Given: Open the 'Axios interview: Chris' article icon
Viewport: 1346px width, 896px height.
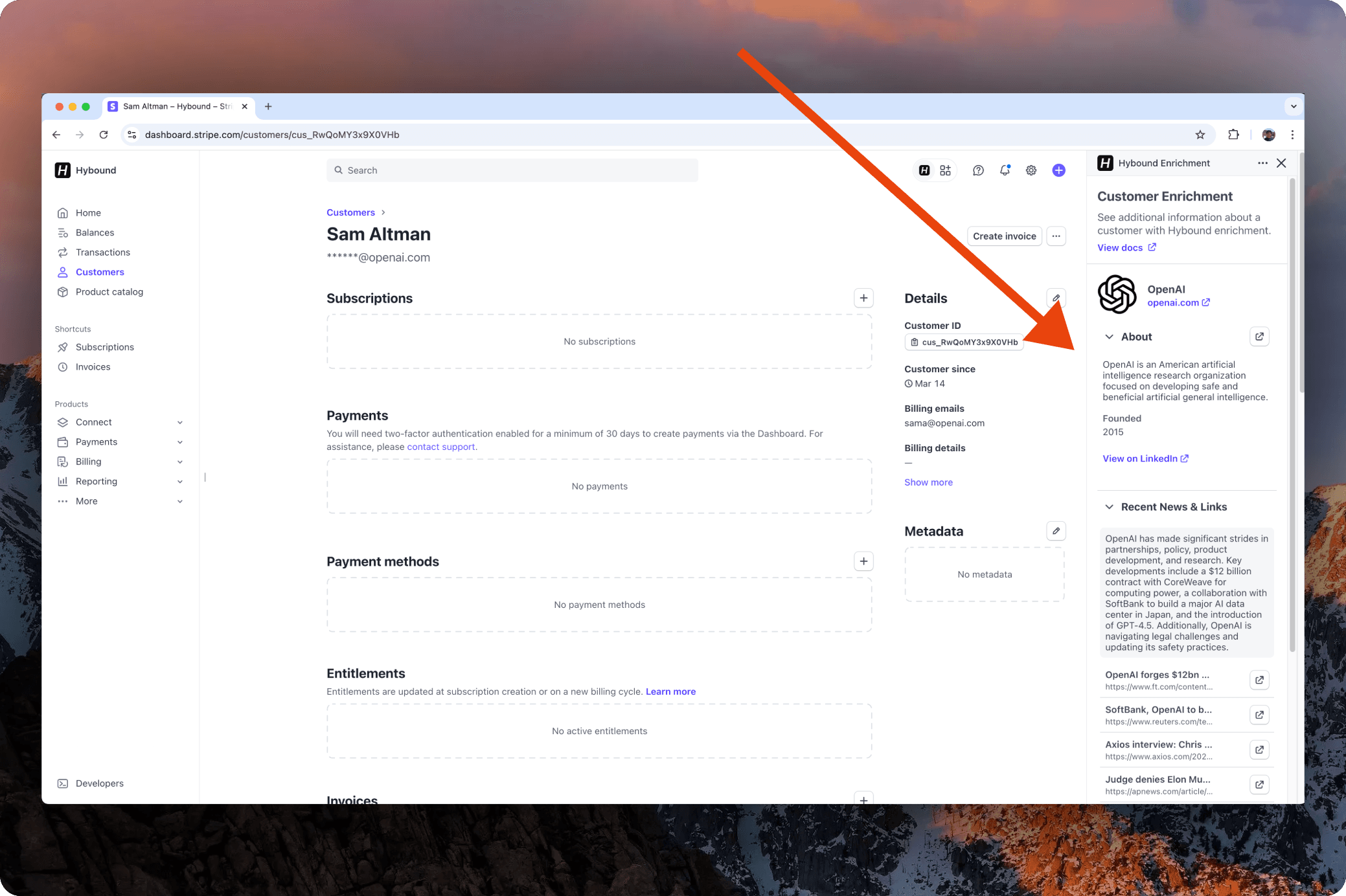Looking at the screenshot, I should (1259, 750).
